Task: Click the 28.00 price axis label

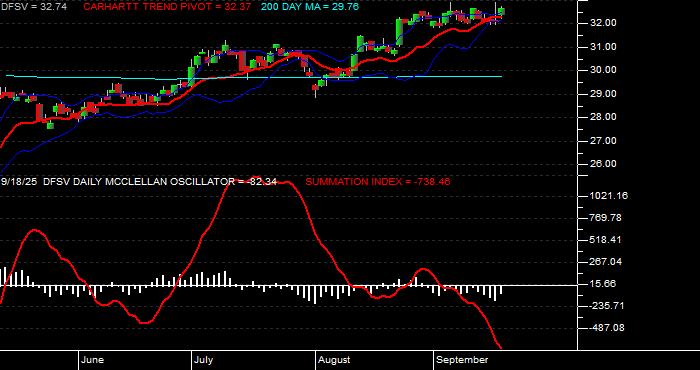Action: (x=604, y=117)
